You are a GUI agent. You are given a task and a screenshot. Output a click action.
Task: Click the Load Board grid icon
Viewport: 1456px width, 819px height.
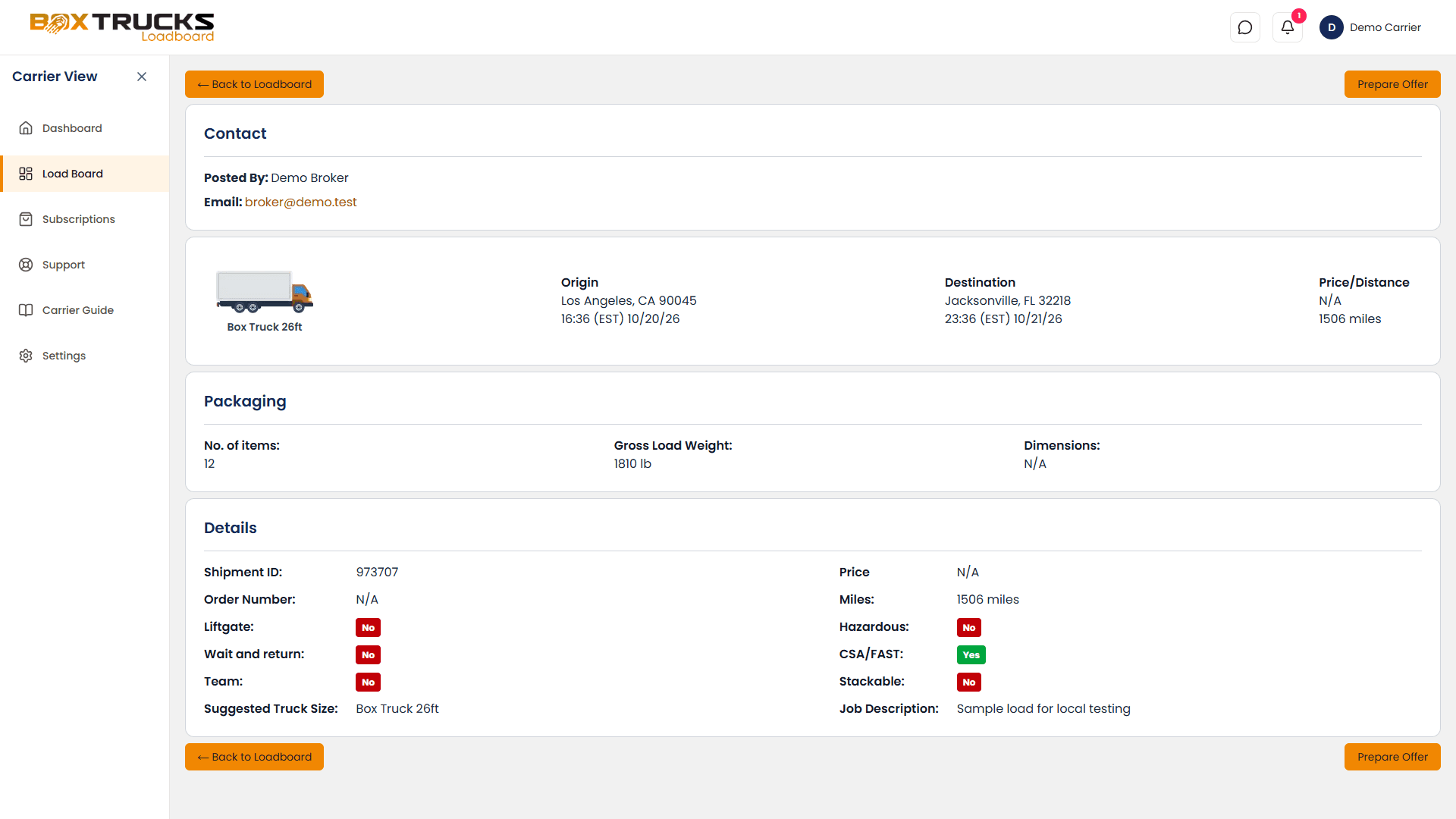pyautogui.click(x=26, y=174)
